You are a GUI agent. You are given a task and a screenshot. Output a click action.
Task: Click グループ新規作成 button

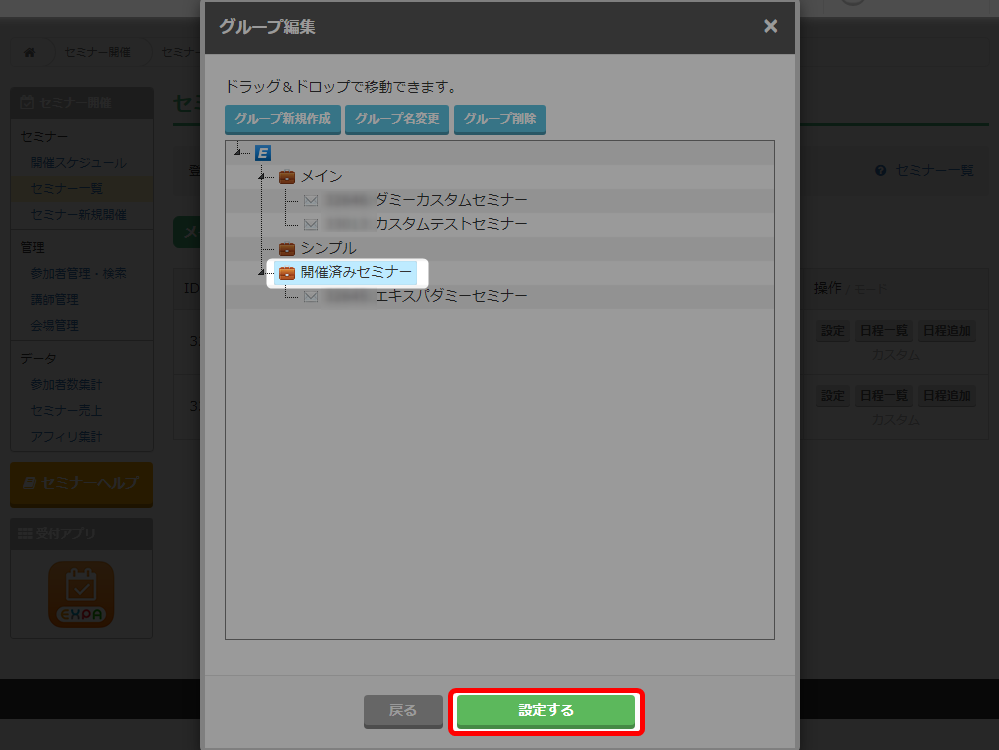[282, 119]
